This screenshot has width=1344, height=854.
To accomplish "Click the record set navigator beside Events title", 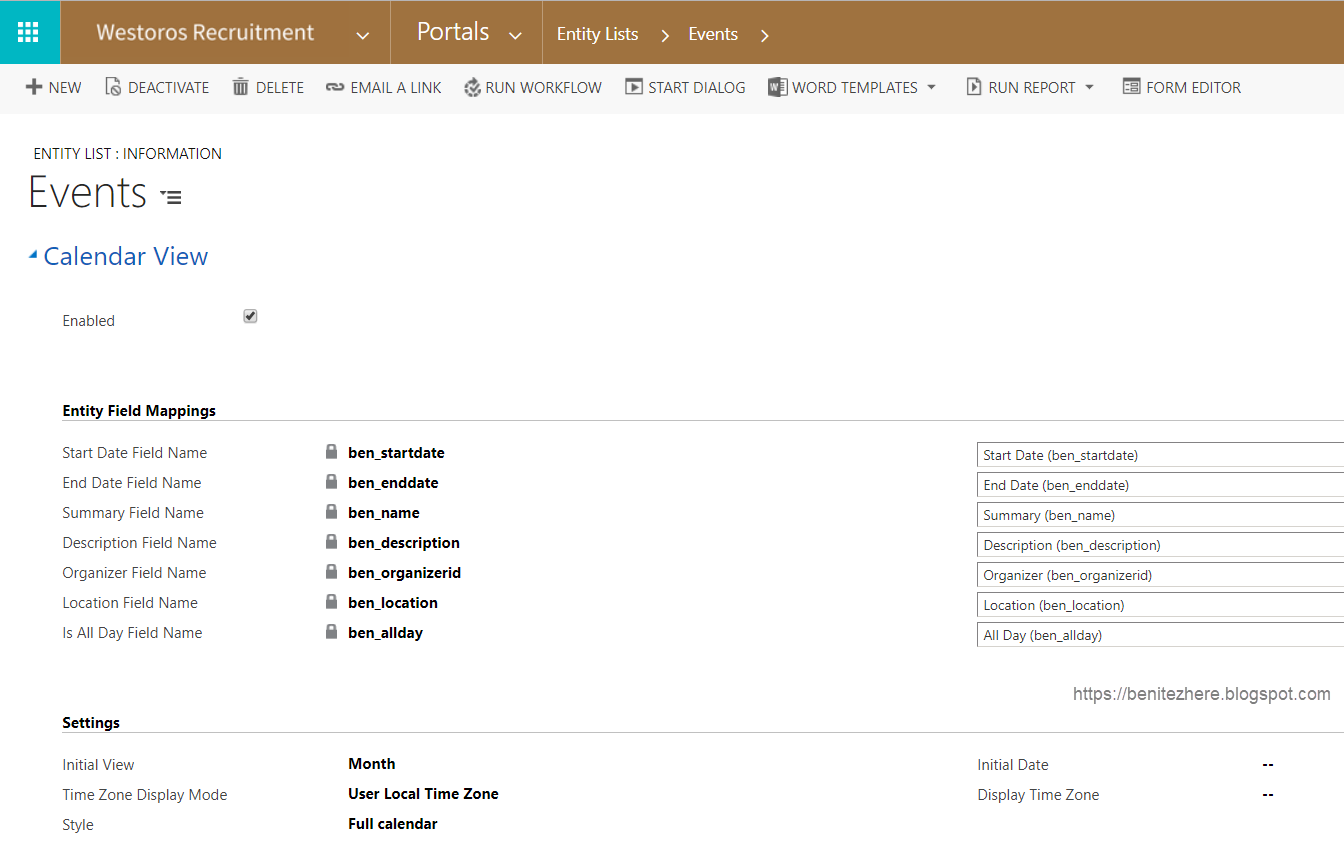I will [x=171, y=196].
